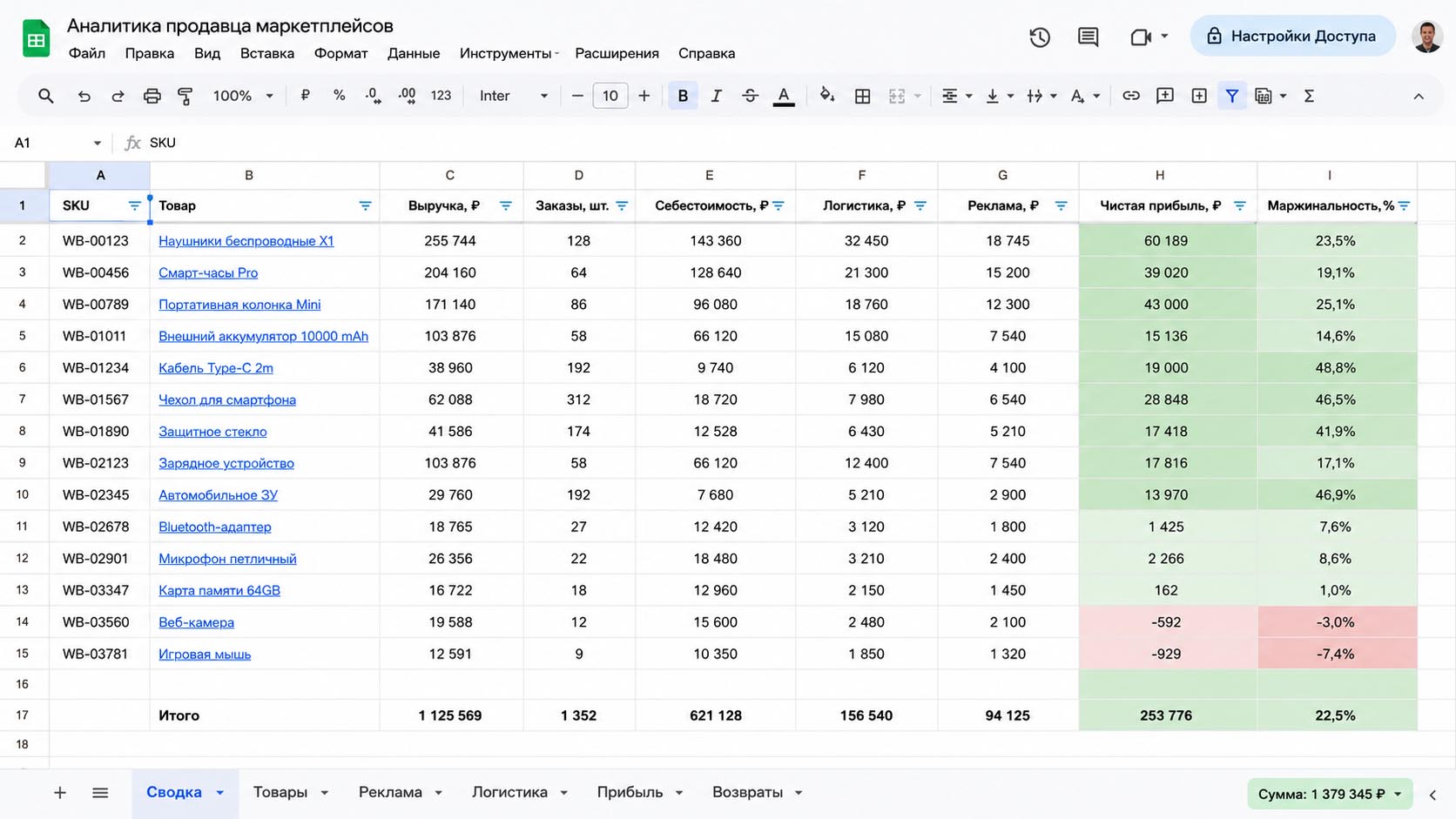The height and width of the screenshot is (819, 1456).
Task: Open the horizontal align dropdown
Action: (956, 96)
